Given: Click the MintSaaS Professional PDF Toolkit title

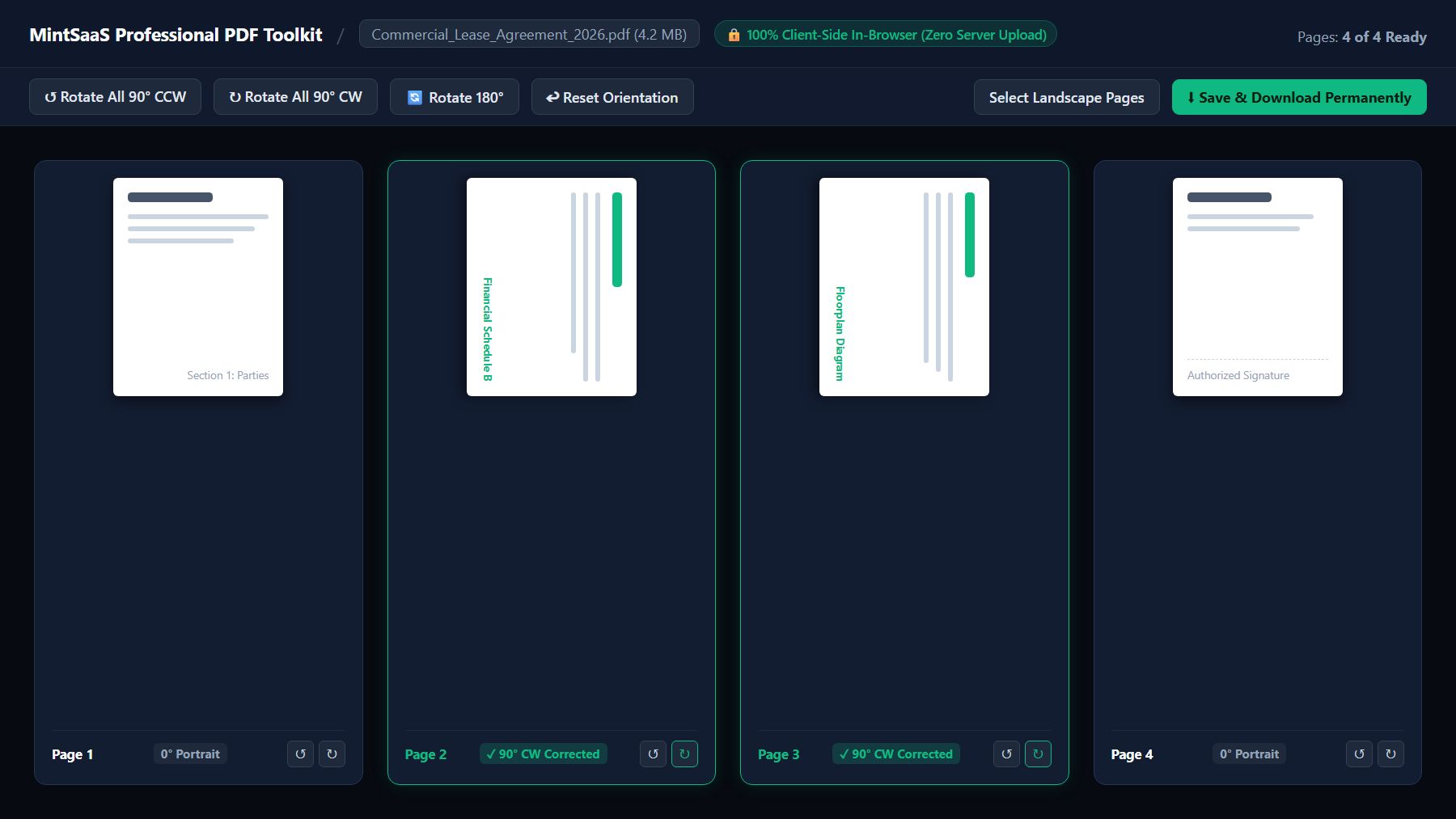Looking at the screenshot, I should pos(176,35).
